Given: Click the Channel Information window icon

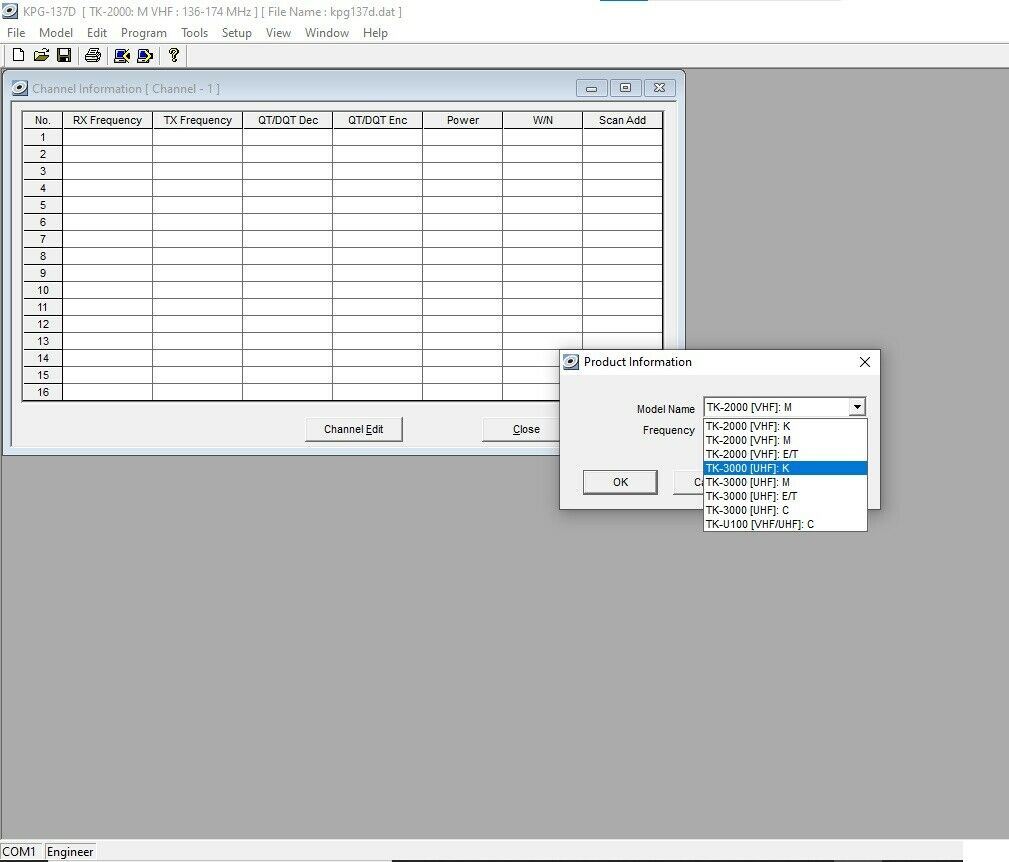Looking at the screenshot, I should [x=20, y=88].
